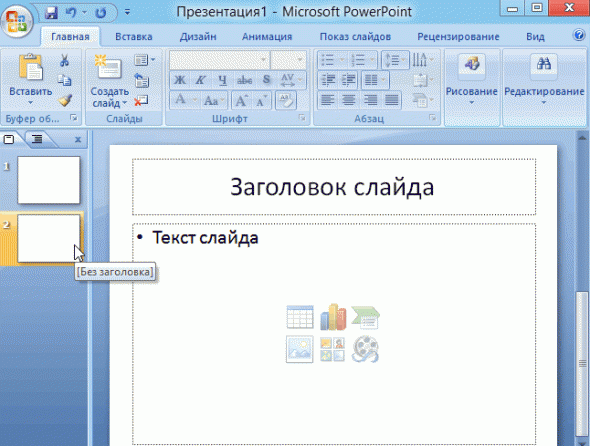
Task: Insert picture from file placeholder icon
Action: (x=300, y=349)
